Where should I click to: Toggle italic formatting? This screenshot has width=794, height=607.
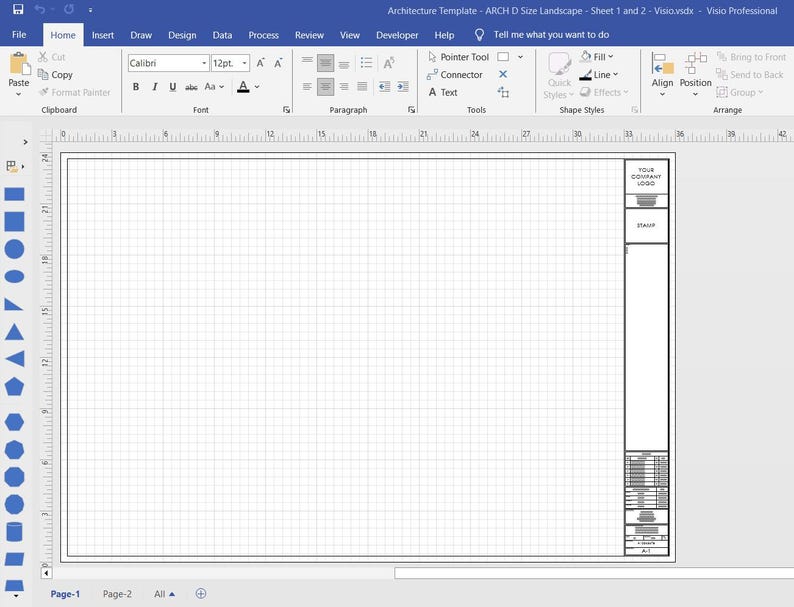[x=154, y=87]
